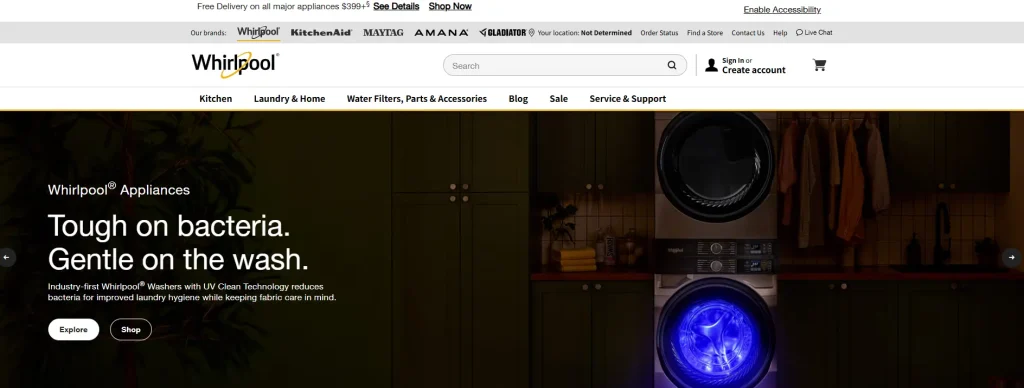Image resolution: width=1024 pixels, height=388 pixels.
Task: Open Gladiator brand logo link
Action: click(502, 33)
